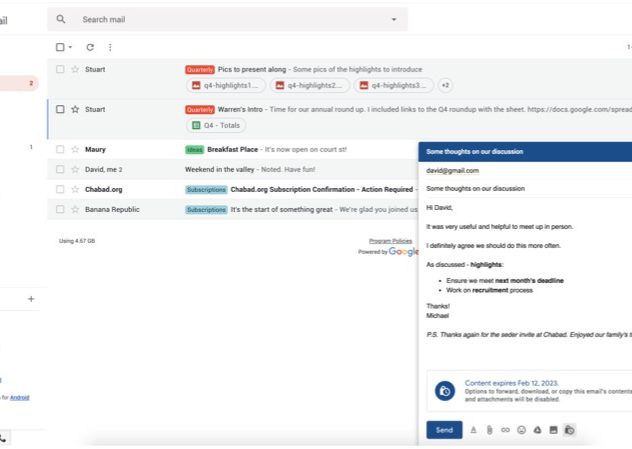Send the email to David

444,430
